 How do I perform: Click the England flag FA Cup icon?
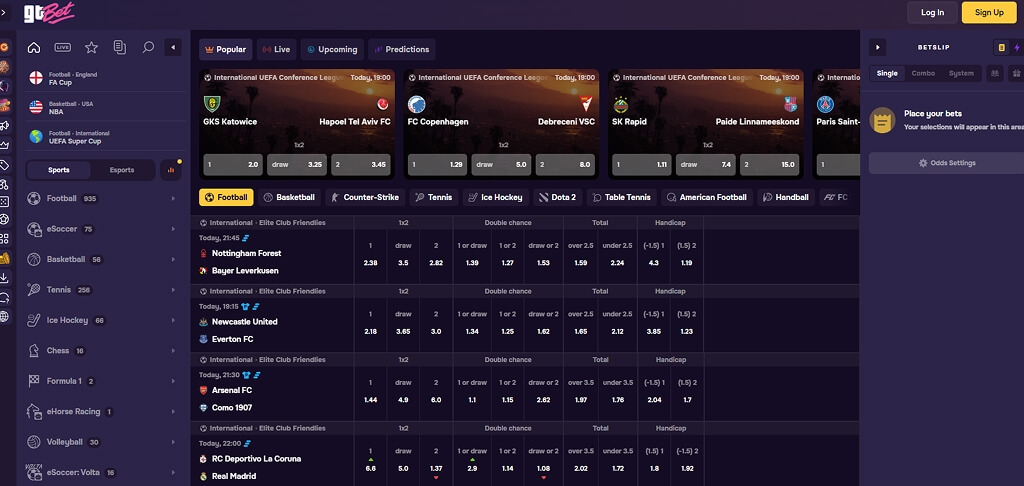(36, 78)
